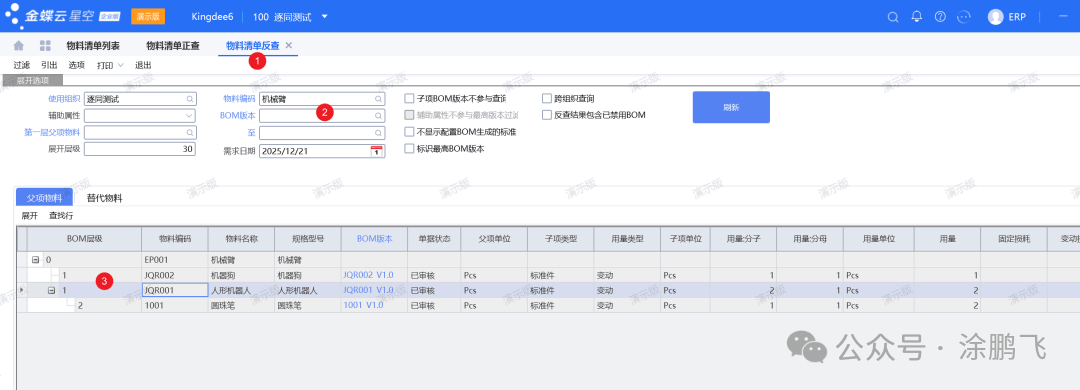Toggle 反查结果包含已禁用BOM checkbox
The height and width of the screenshot is (390, 1080).
(x=547, y=115)
